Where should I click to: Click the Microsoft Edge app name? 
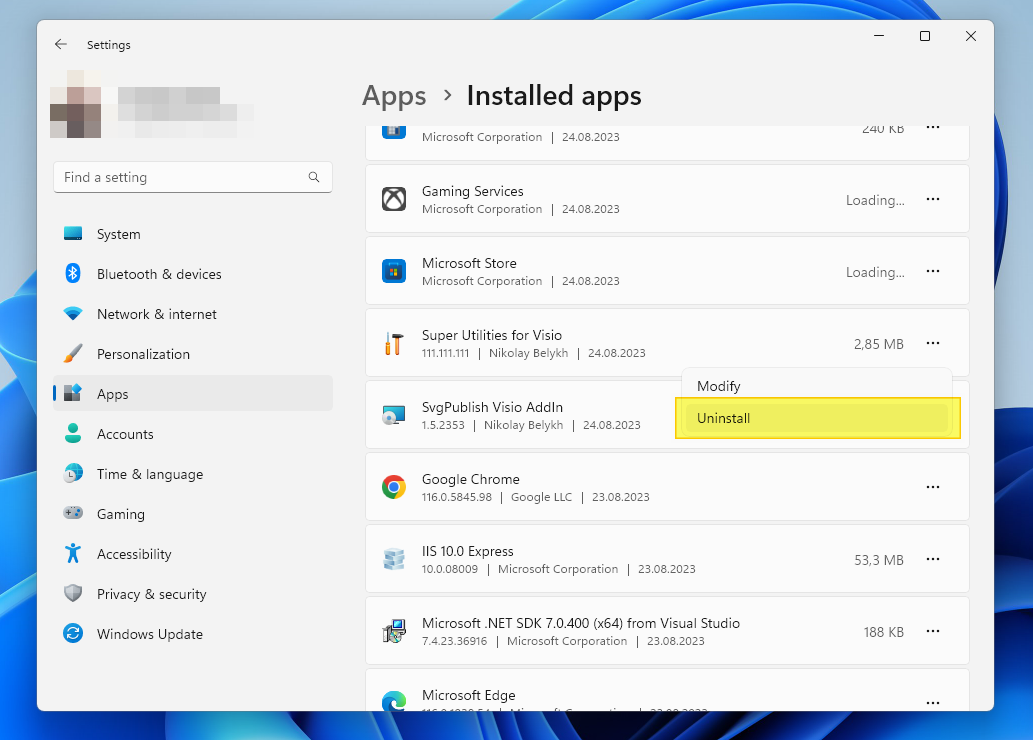(x=468, y=695)
